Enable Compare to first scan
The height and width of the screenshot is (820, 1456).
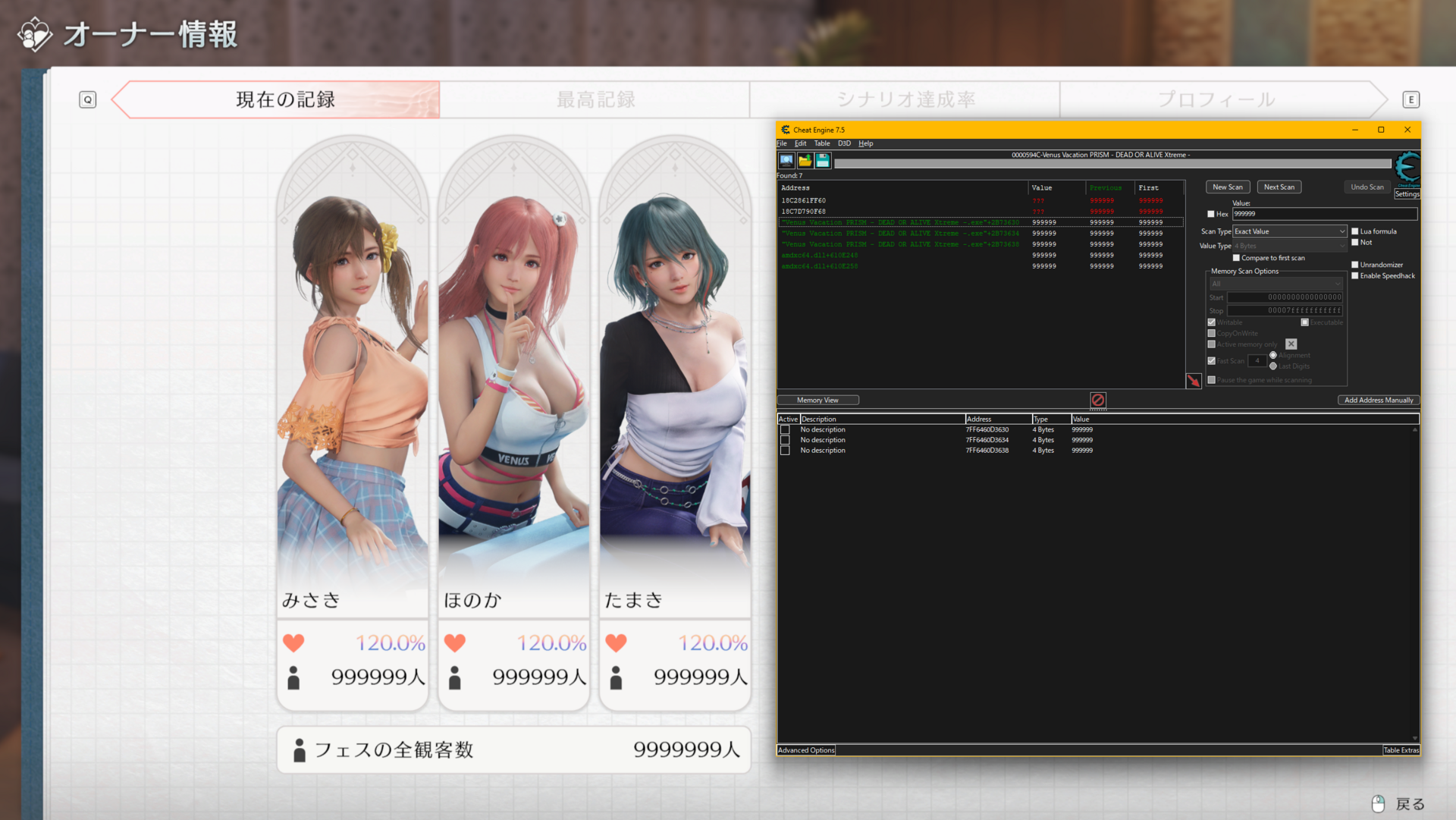click(x=1236, y=258)
